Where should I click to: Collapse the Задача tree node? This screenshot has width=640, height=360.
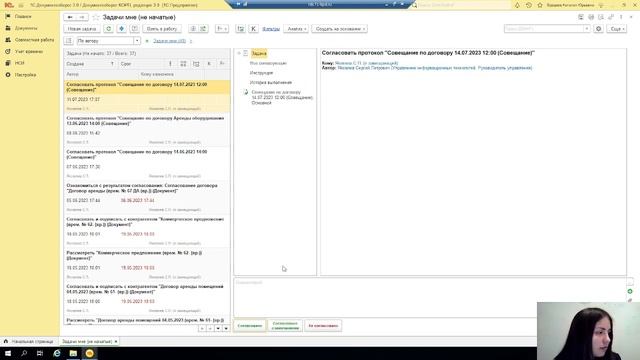(239, 53)
